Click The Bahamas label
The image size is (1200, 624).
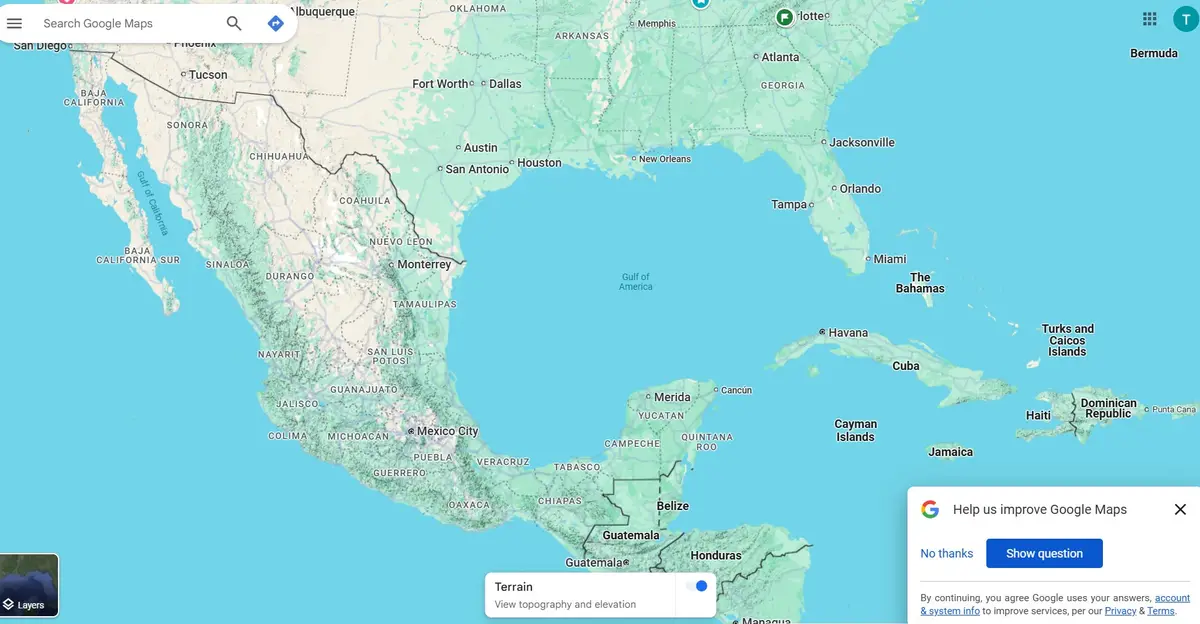point(920,283)
